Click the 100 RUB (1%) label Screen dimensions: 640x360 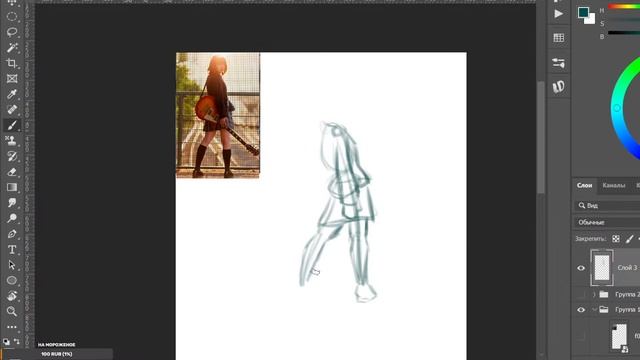tap(56, 354)
